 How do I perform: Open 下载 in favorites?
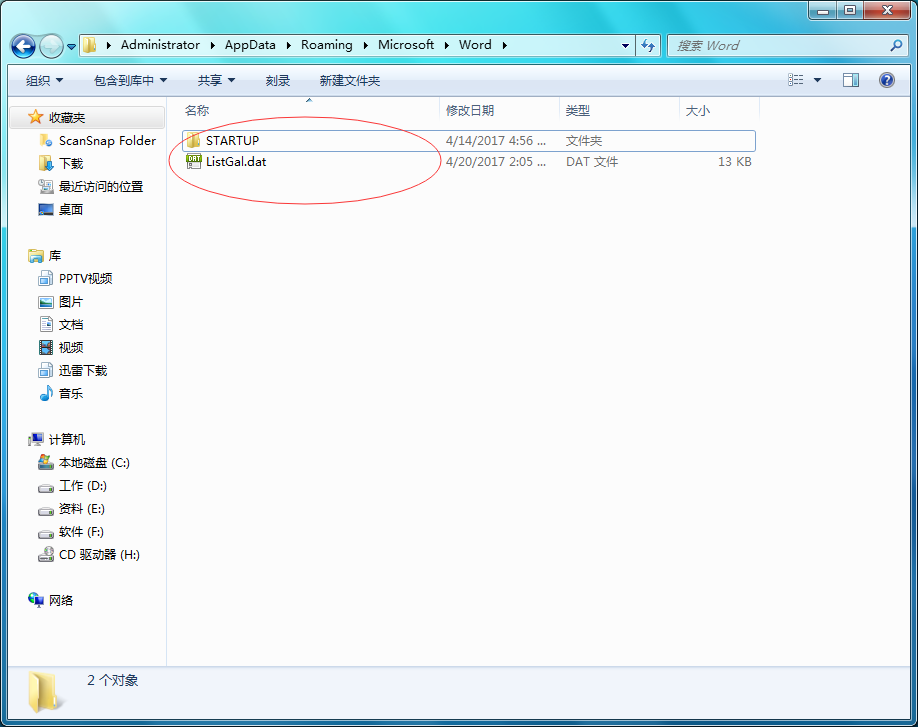(71, 163)
